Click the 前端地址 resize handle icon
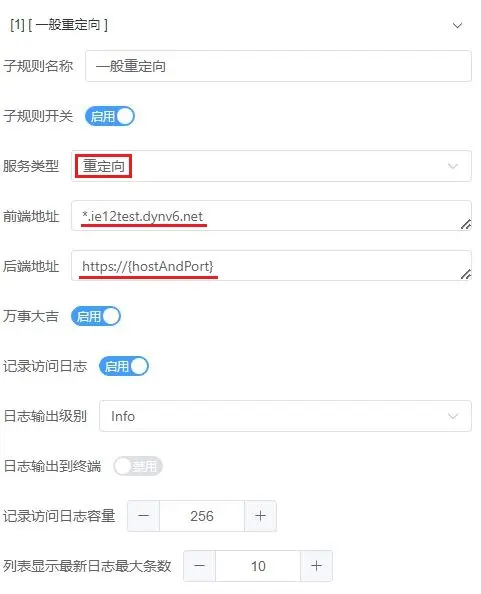 466,225
